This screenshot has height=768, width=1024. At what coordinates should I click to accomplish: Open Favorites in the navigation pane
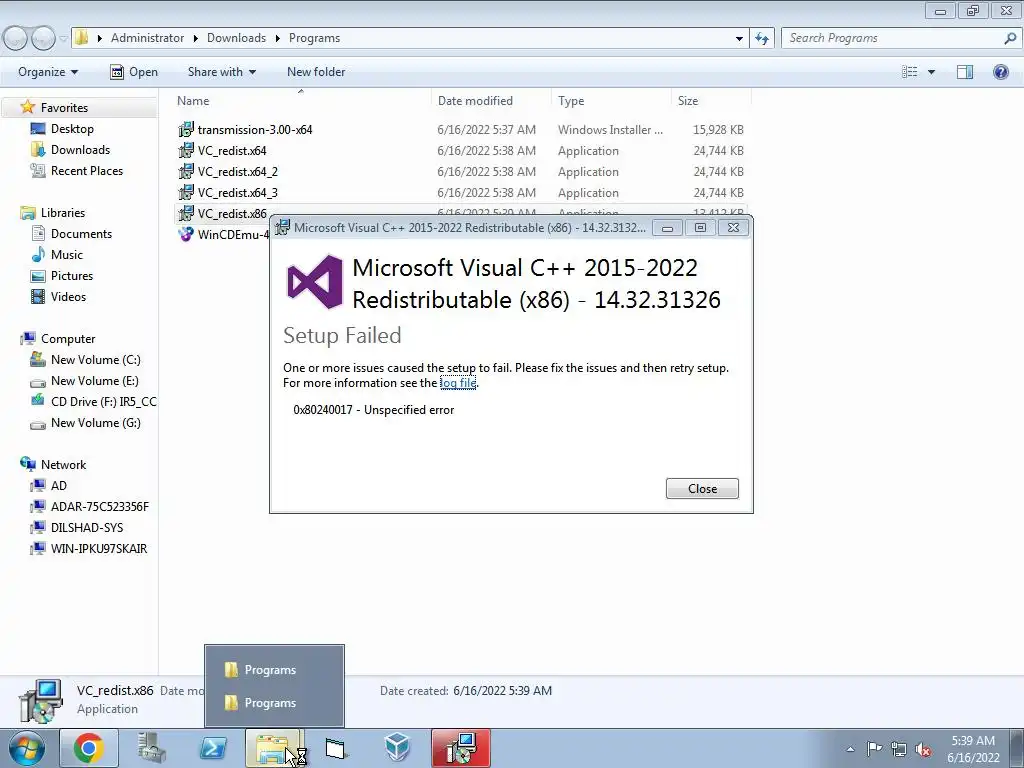click(63, 107)
